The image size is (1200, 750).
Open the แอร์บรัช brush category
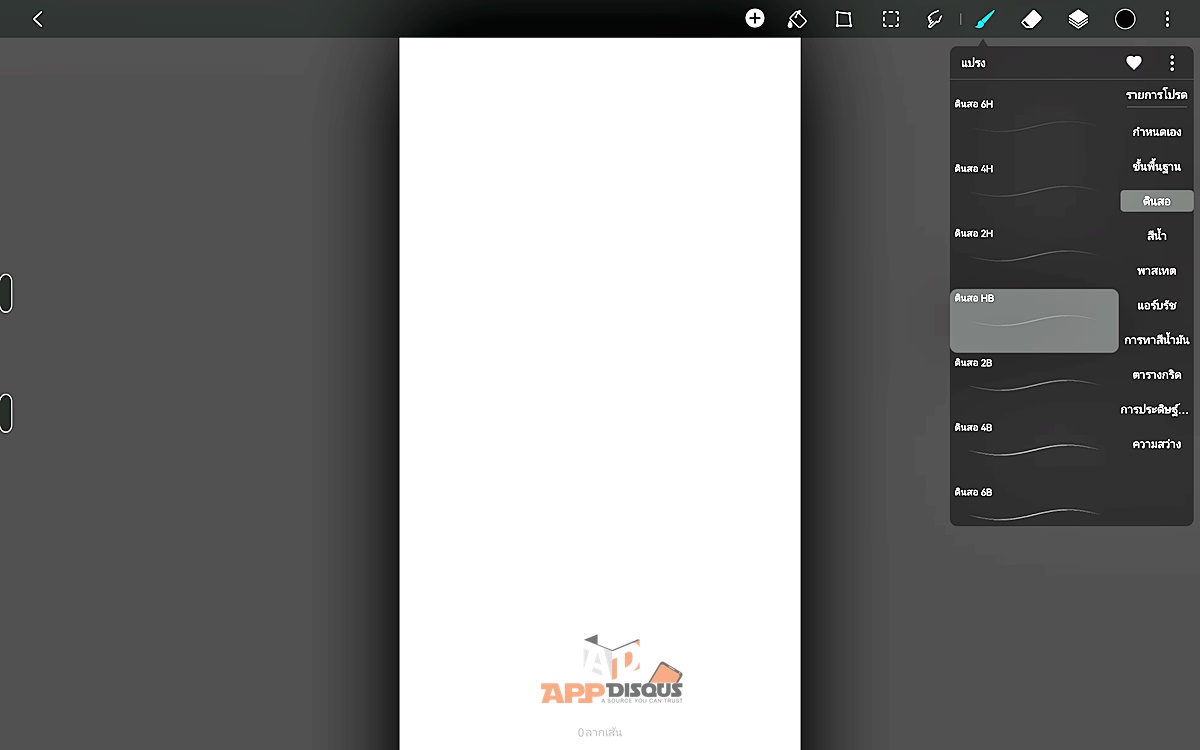pyautogui.click(x=1156, y=305)
